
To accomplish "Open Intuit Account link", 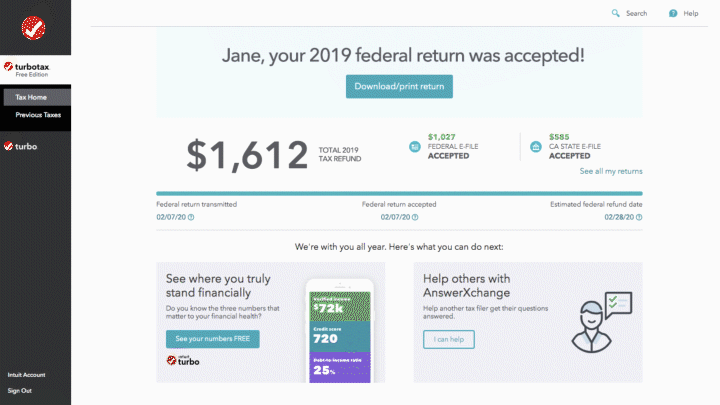I will click(26, 375).
